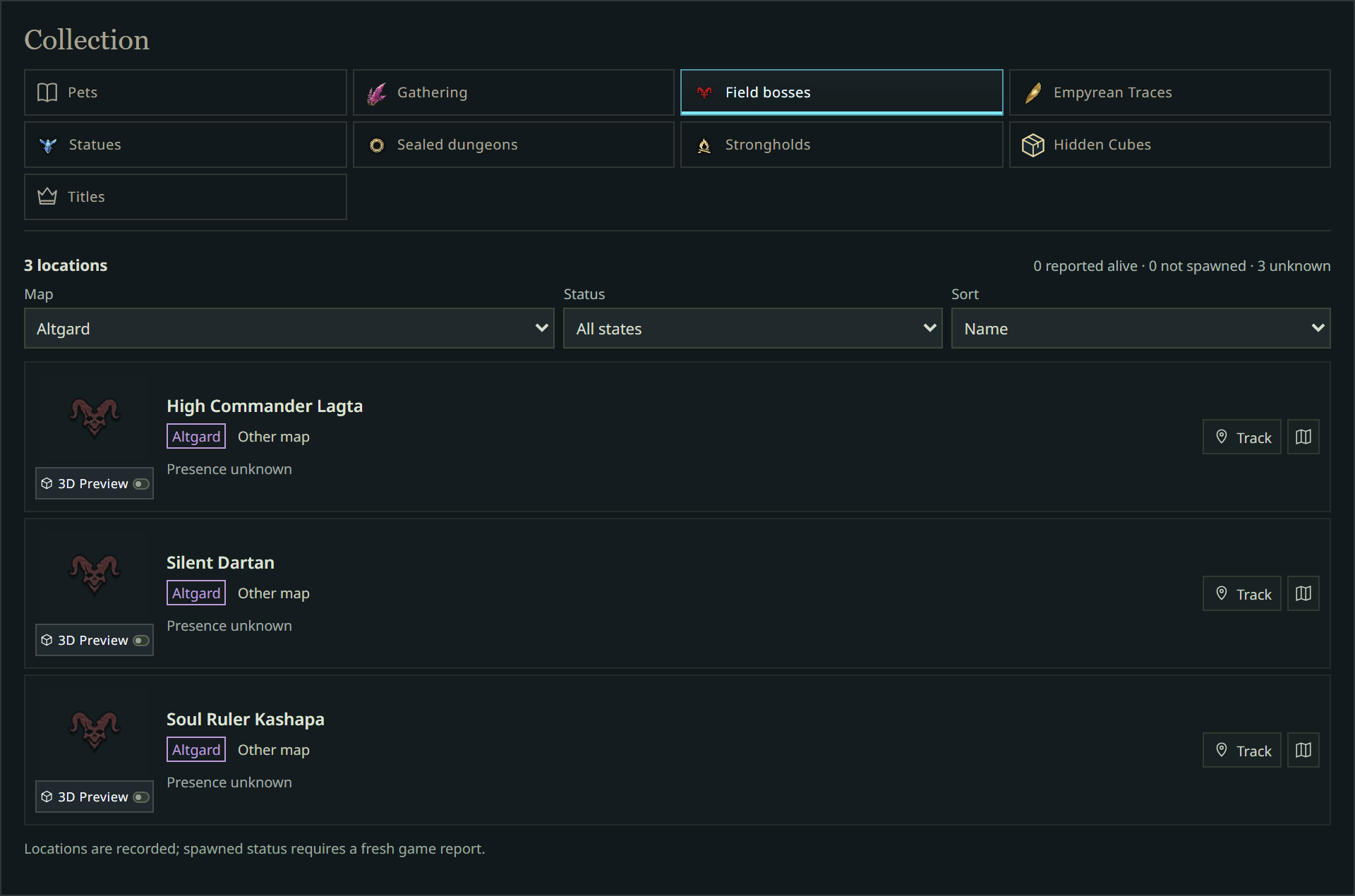Open the Strongholds category
The height and width of the screenshot is (896, 1355).
pos(841,145)
